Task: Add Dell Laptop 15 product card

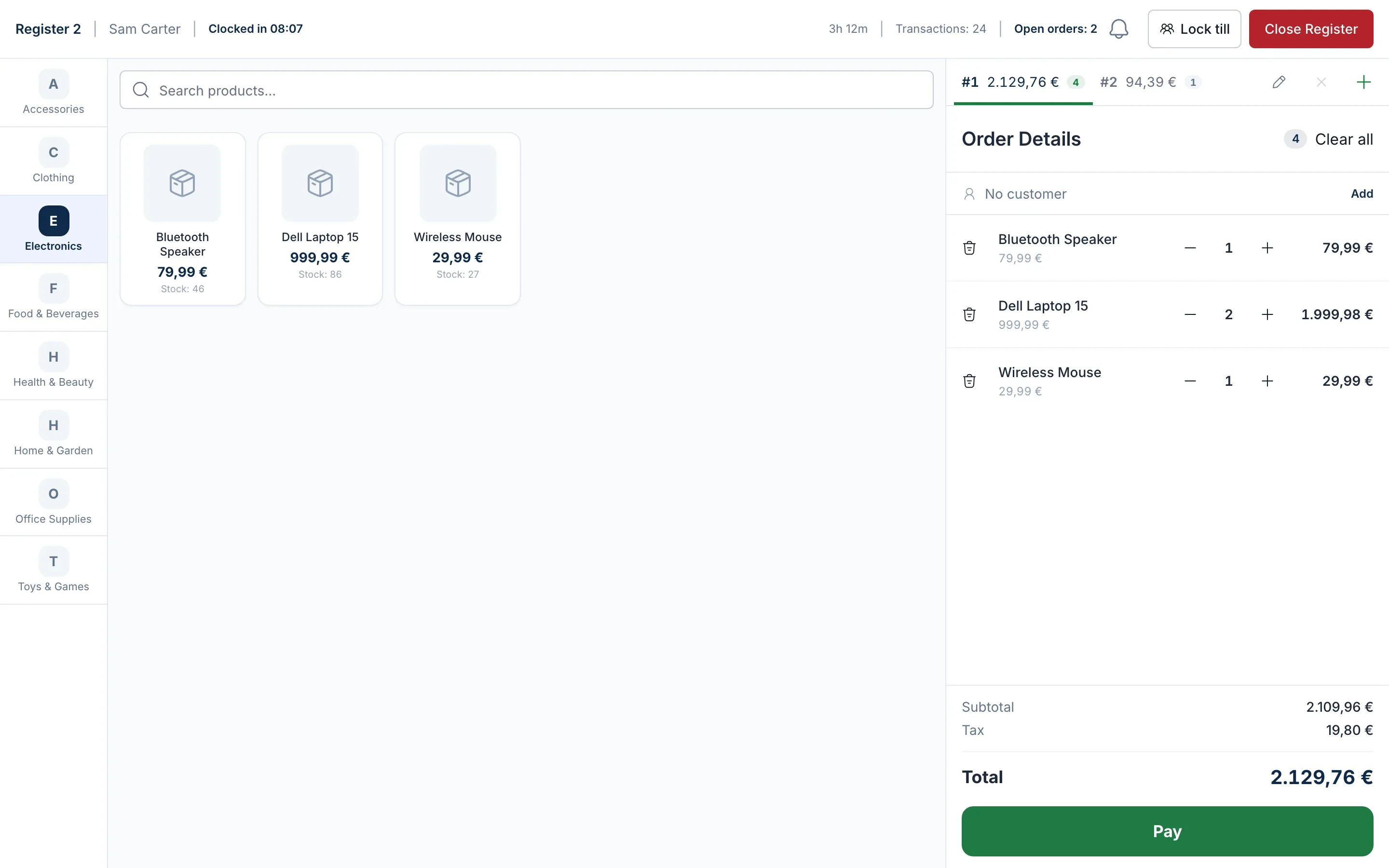Action: tap(320, 219)
